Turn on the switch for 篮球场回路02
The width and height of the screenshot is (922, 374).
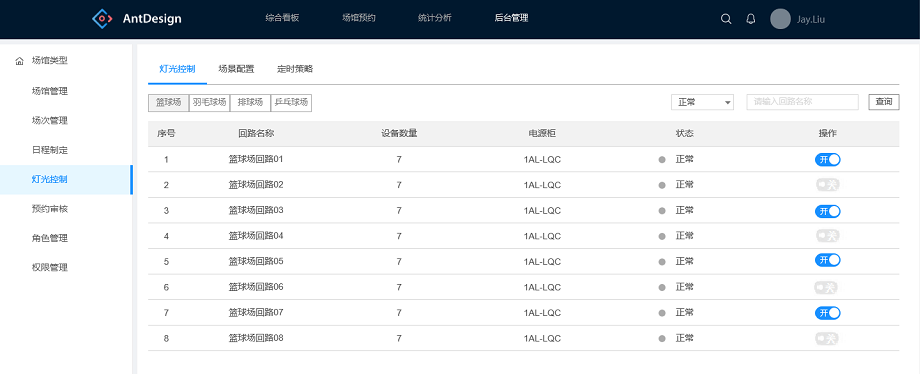click(827, 185)
